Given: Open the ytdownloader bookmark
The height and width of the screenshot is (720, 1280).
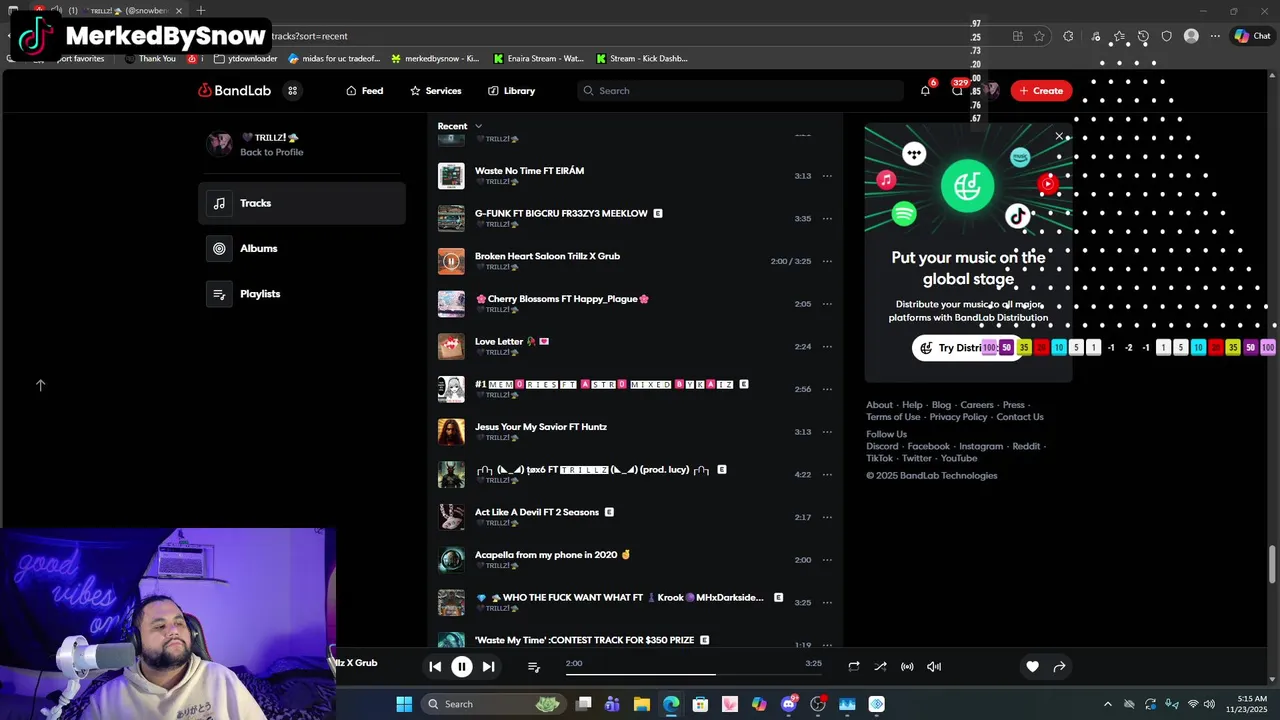Looking at the screenshot, I should 245,59.
